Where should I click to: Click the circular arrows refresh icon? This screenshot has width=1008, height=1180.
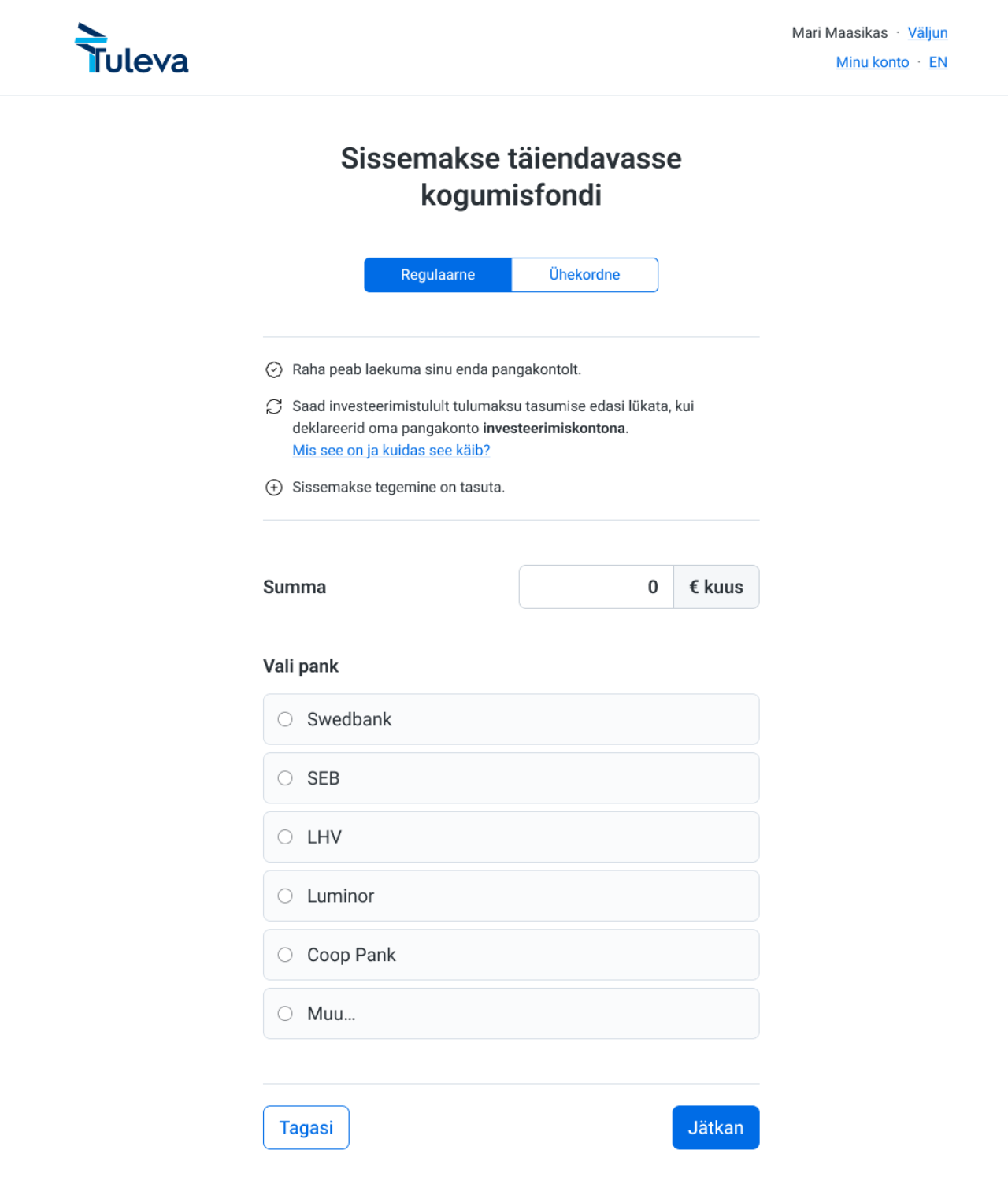274,406
